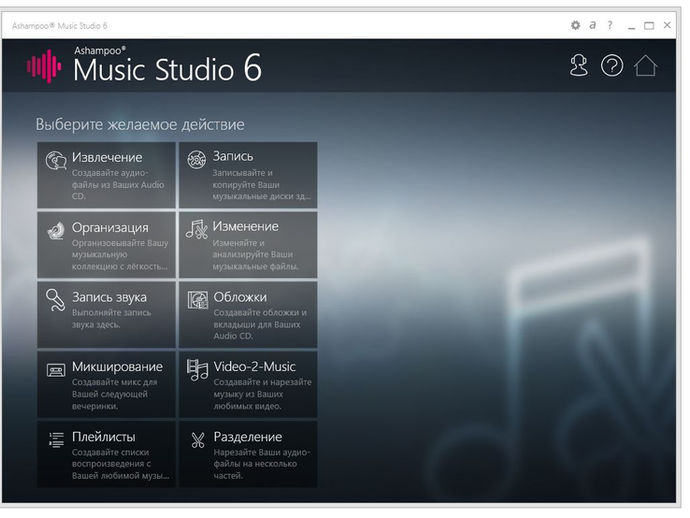Click text 'Нарезайте Ваши аудио-файлы'
Screen dimensions: 690x518
(262, 458)
